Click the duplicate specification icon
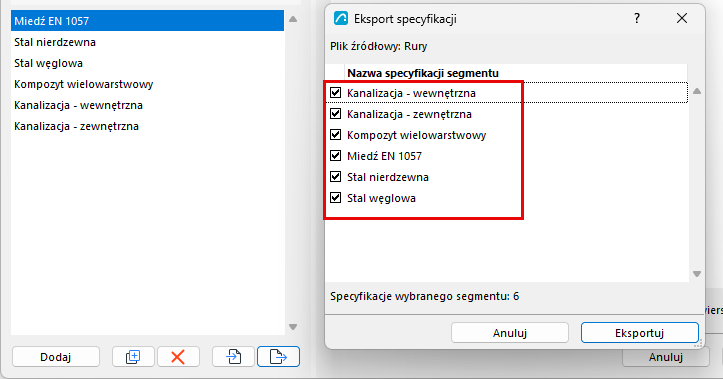The height and width of the screenshot is (379, 723). point(133,356)
